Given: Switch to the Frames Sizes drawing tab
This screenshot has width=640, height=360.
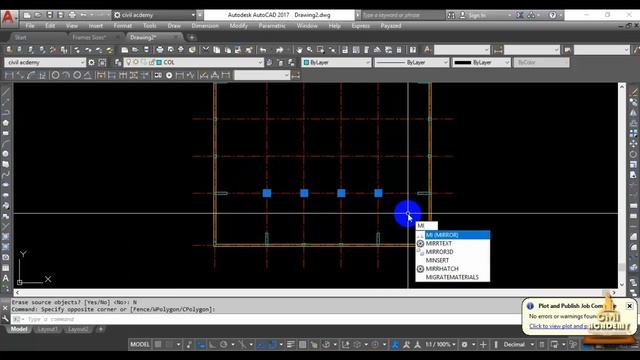Looking at the screenshot, I should (89, 37).
